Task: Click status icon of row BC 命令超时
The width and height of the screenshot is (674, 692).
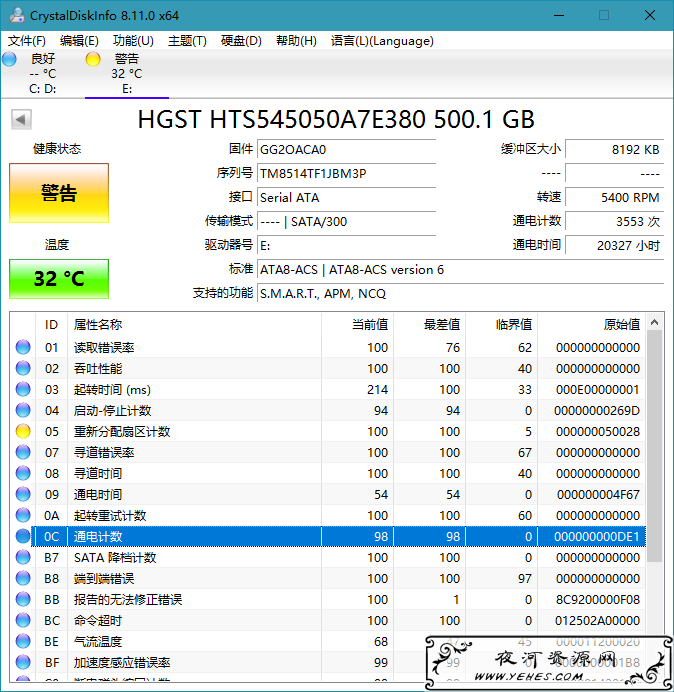Action: coord(23,620)
